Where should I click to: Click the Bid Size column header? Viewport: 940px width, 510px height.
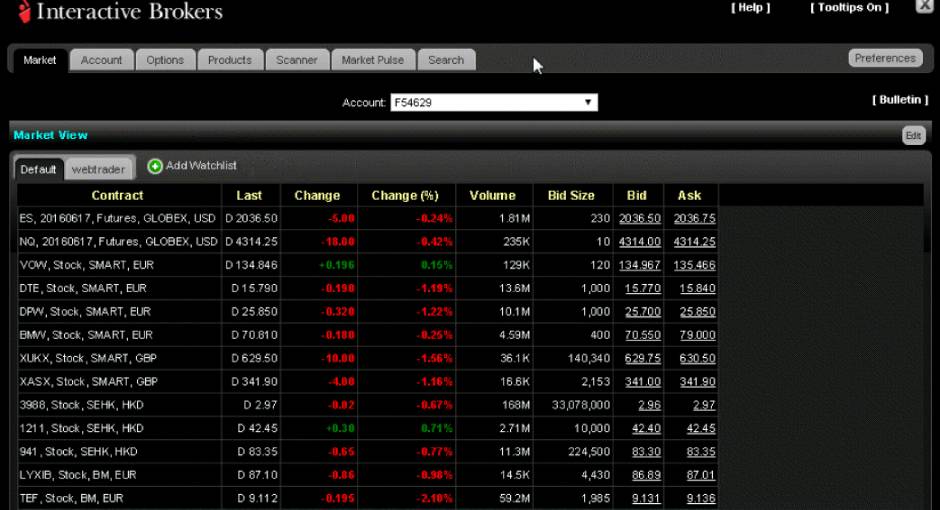(571, 195)
